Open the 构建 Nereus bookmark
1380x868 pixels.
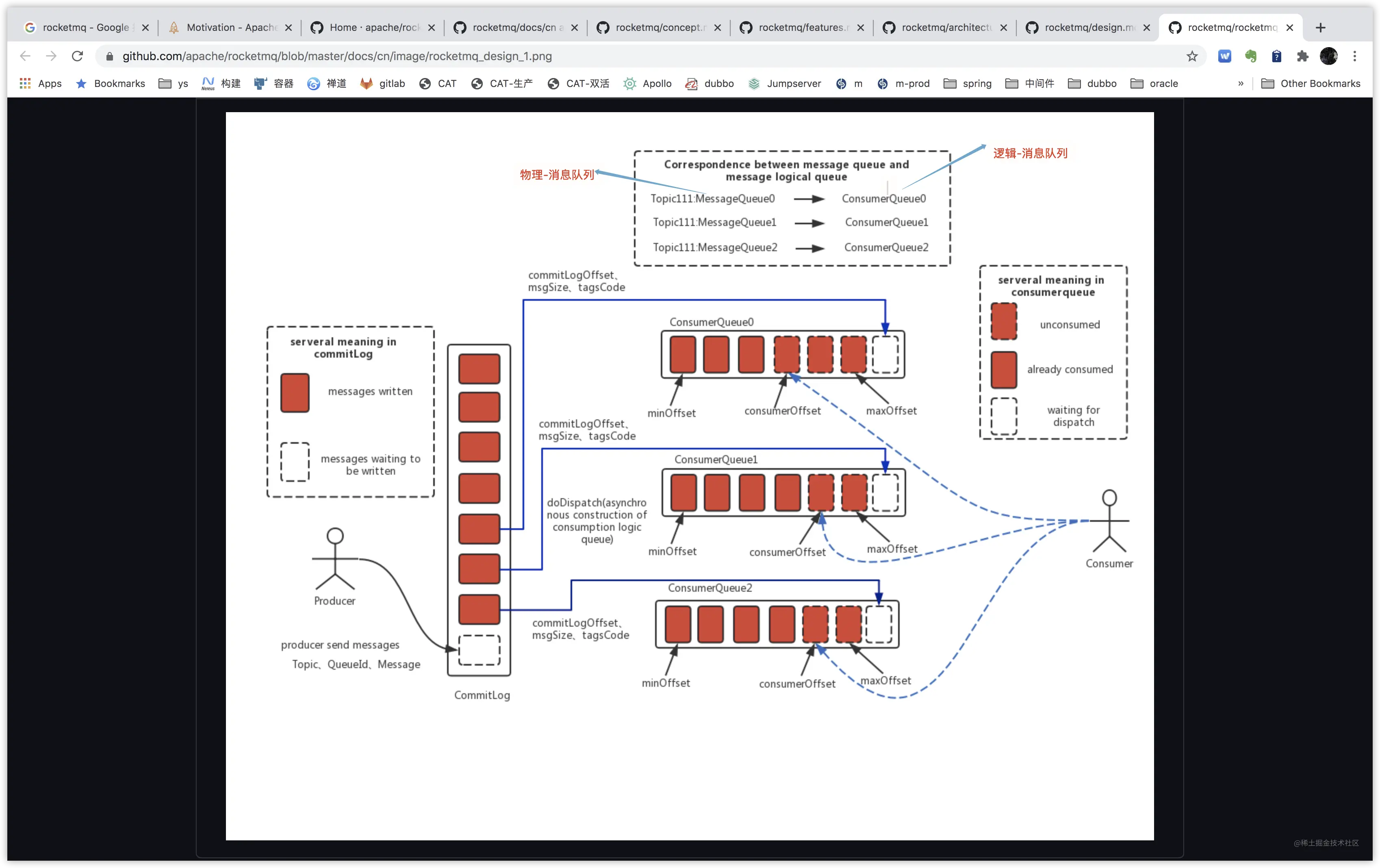[221, 84]
